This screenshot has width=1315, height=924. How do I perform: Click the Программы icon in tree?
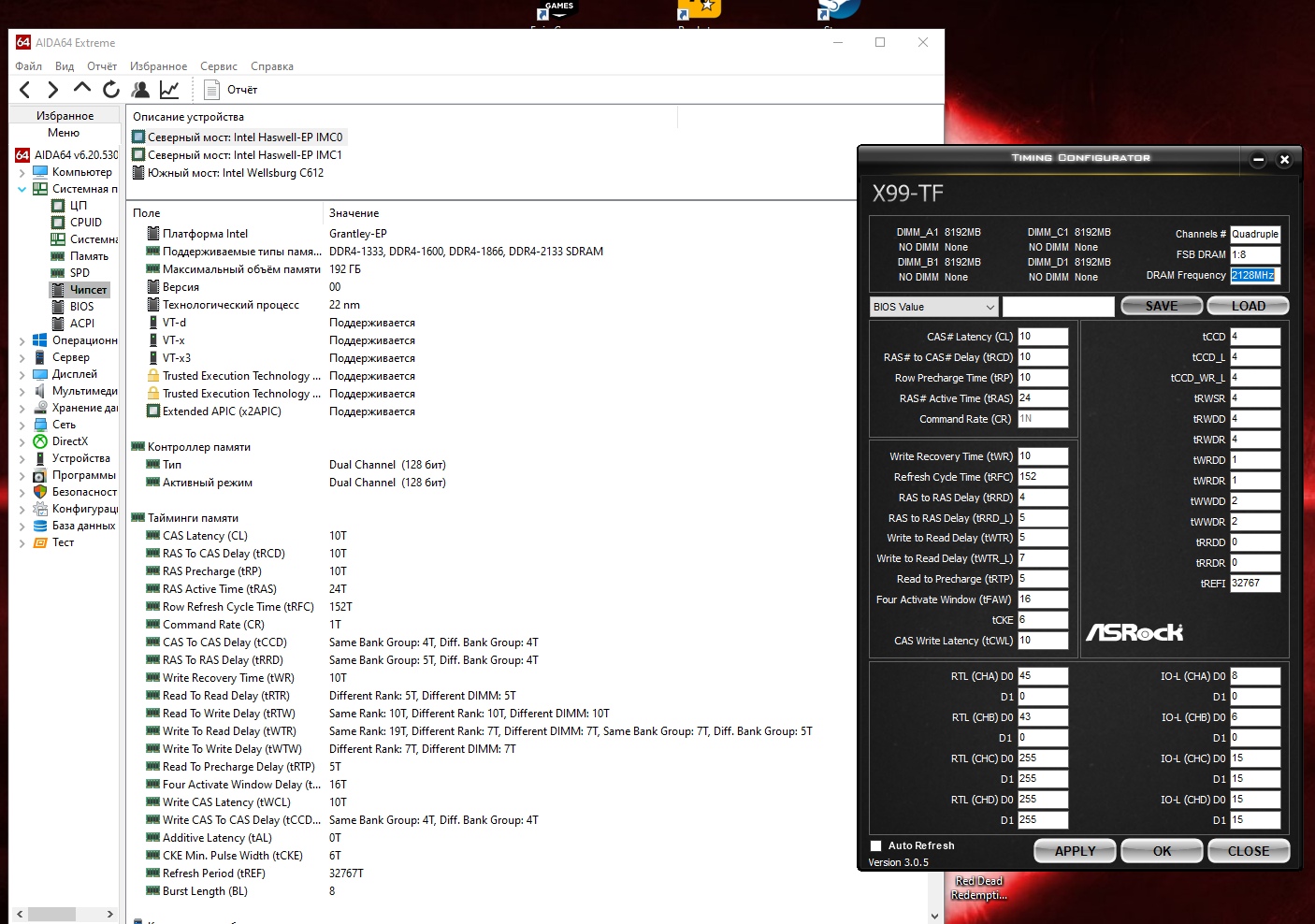coord(40,475)
